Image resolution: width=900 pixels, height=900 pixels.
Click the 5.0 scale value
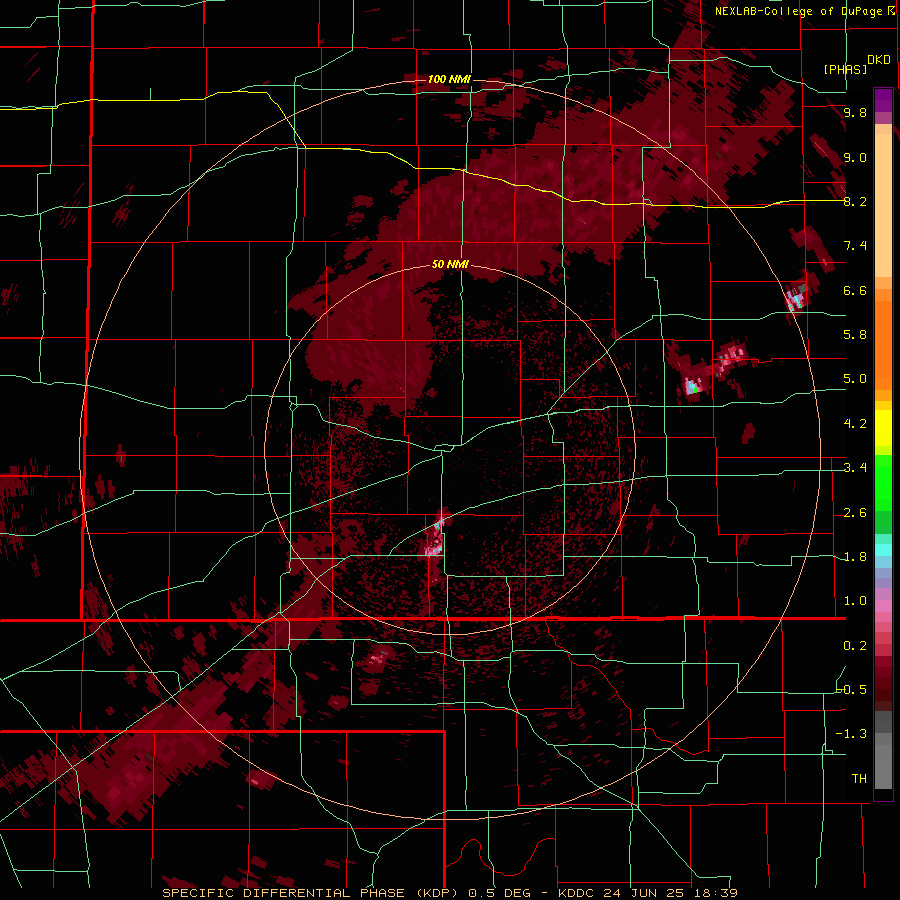[x=855, y=379]
